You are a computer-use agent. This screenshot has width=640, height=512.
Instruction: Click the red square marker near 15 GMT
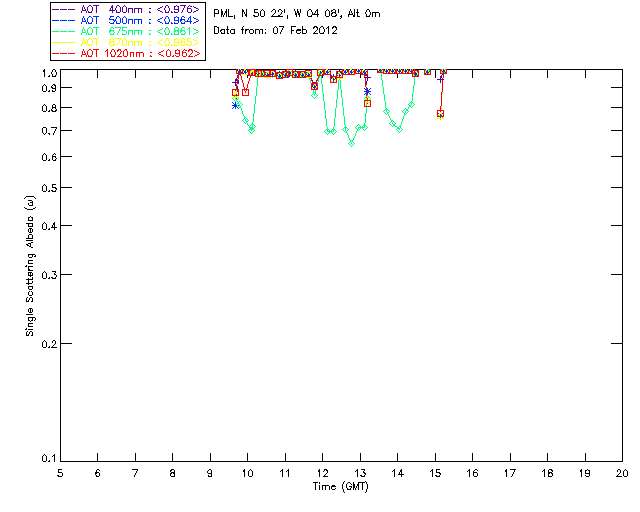(x=440, y=114)
